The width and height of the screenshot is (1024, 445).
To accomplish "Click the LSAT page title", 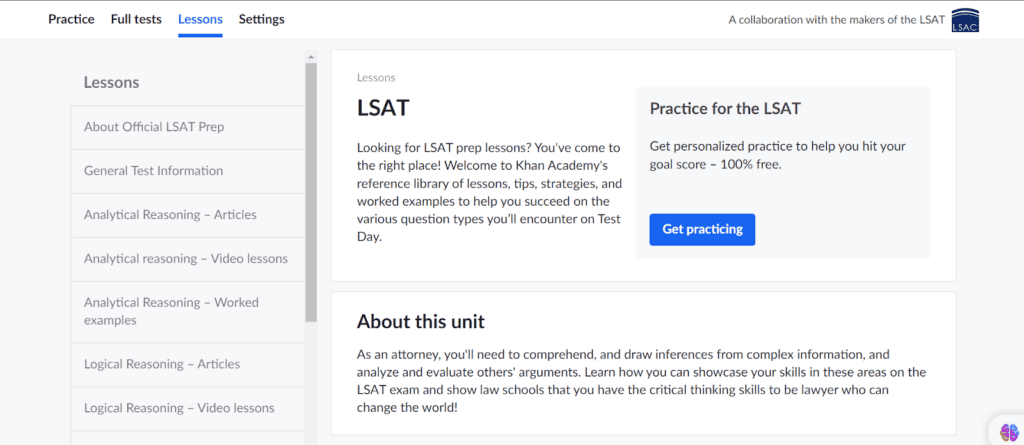I will click(383, 108).
